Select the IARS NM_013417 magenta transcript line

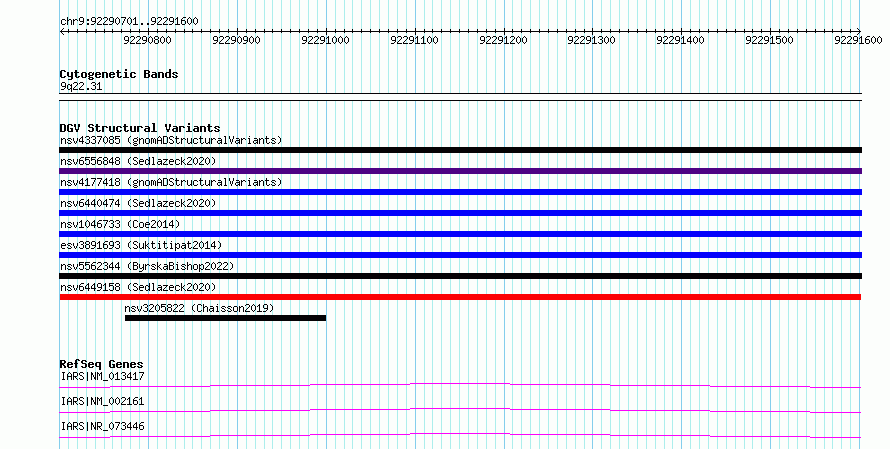pyautogui.click(x=460, y=386)
